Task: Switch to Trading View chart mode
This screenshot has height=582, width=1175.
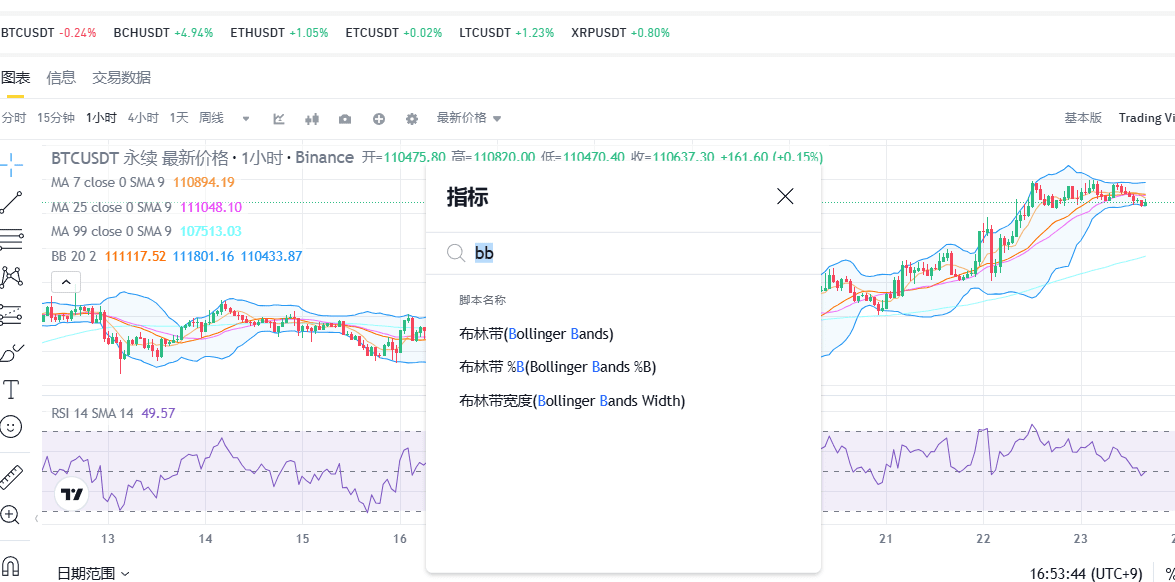Action: pos(1147,118)
